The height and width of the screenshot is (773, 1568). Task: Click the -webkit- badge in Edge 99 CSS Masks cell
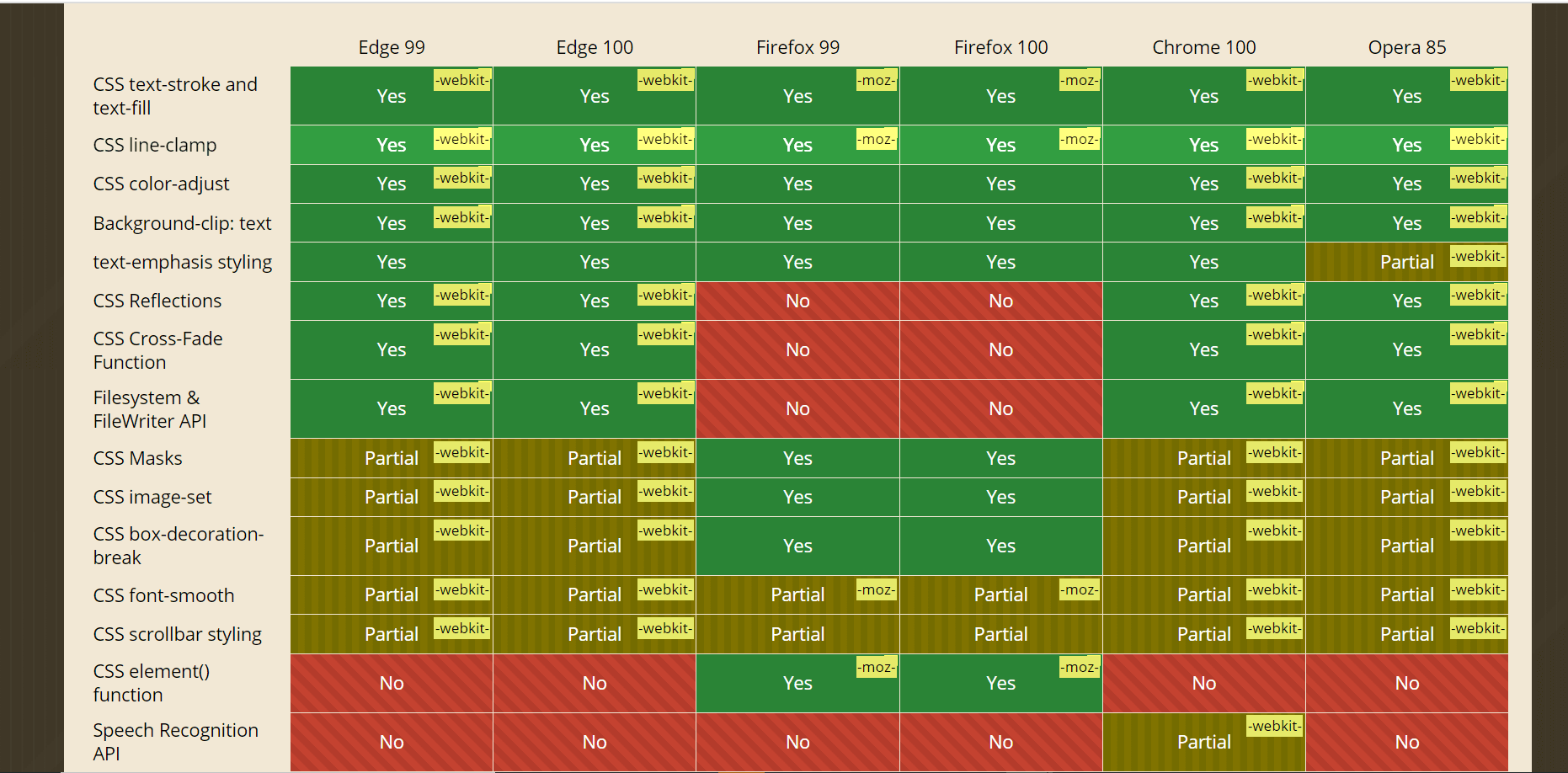(462, 452)
